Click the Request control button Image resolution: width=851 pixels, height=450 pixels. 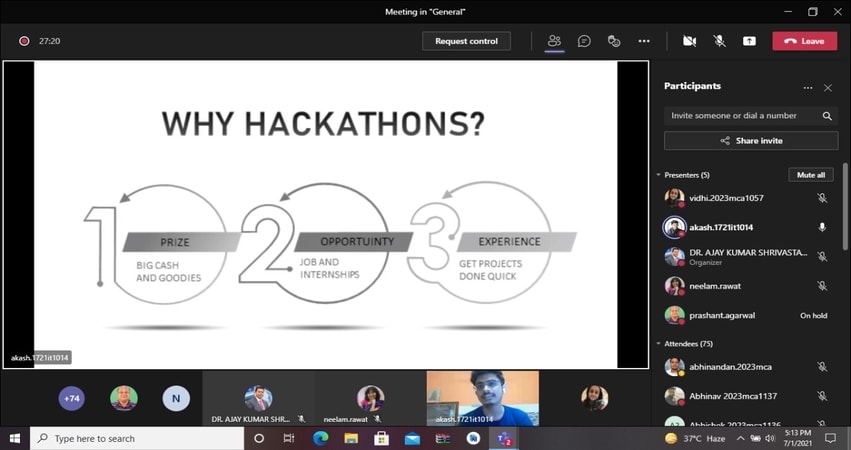466,41
